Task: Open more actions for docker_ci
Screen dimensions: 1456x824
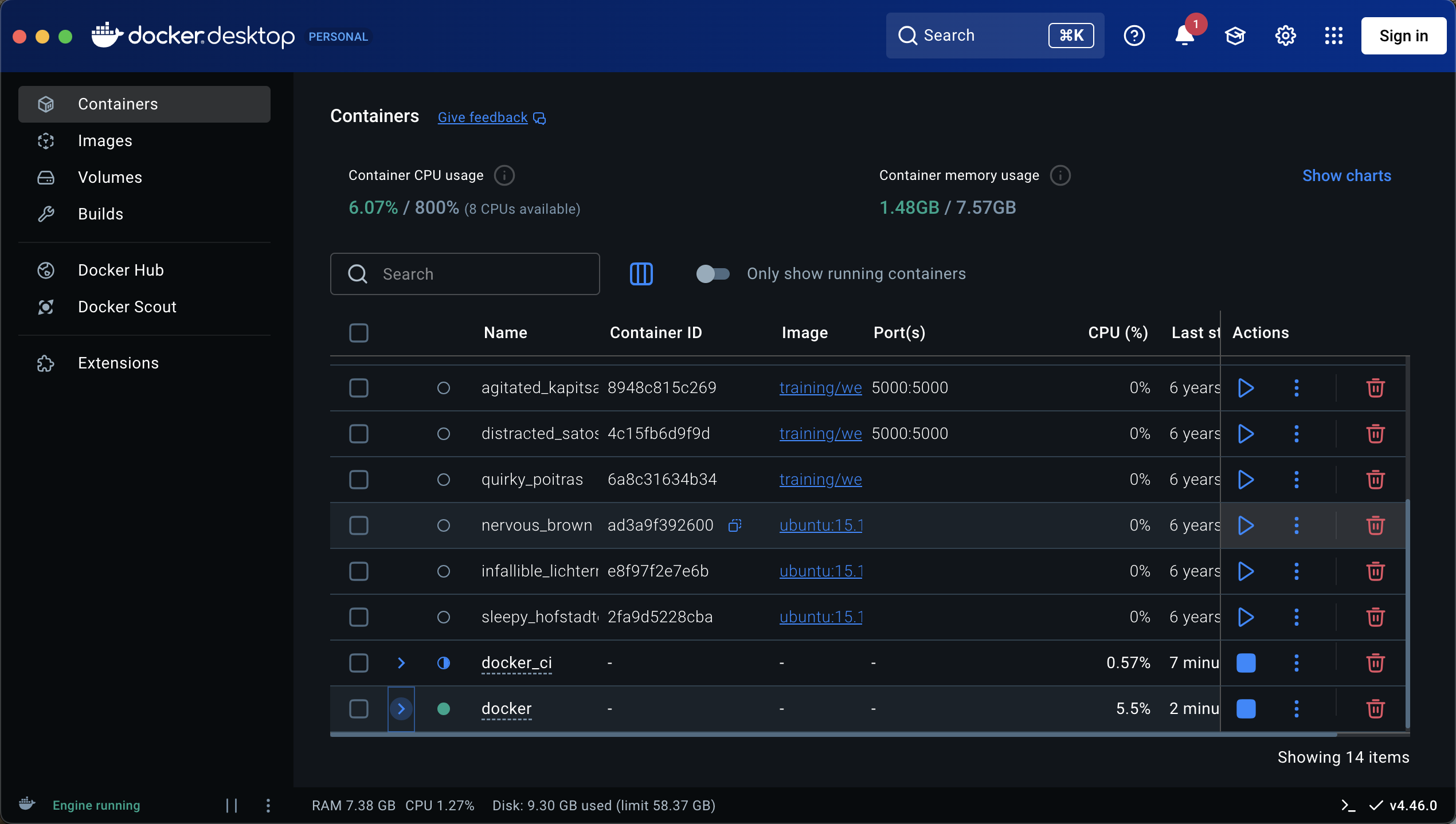Action: coord(1296,663)
